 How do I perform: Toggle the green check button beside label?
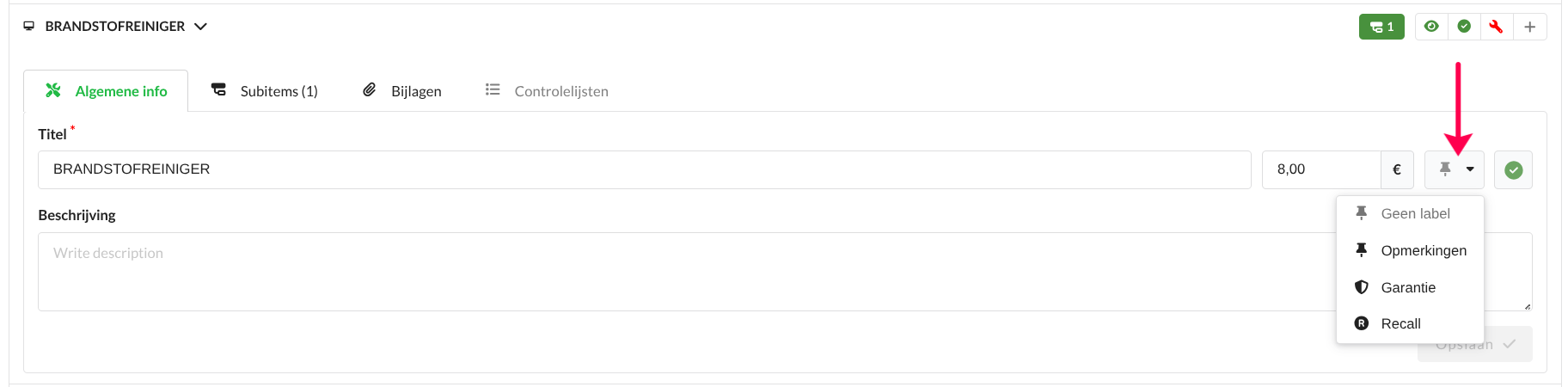pyautogui.click(x=1514, y=170)
